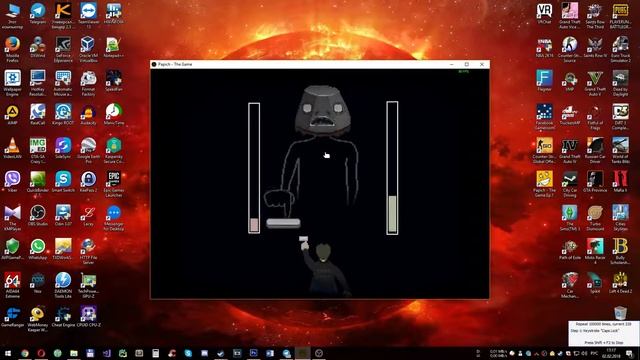This screenshot has height=360, width=640.
Task: Launch the VRChat desktop shortcut
Action: pos(544,13)
